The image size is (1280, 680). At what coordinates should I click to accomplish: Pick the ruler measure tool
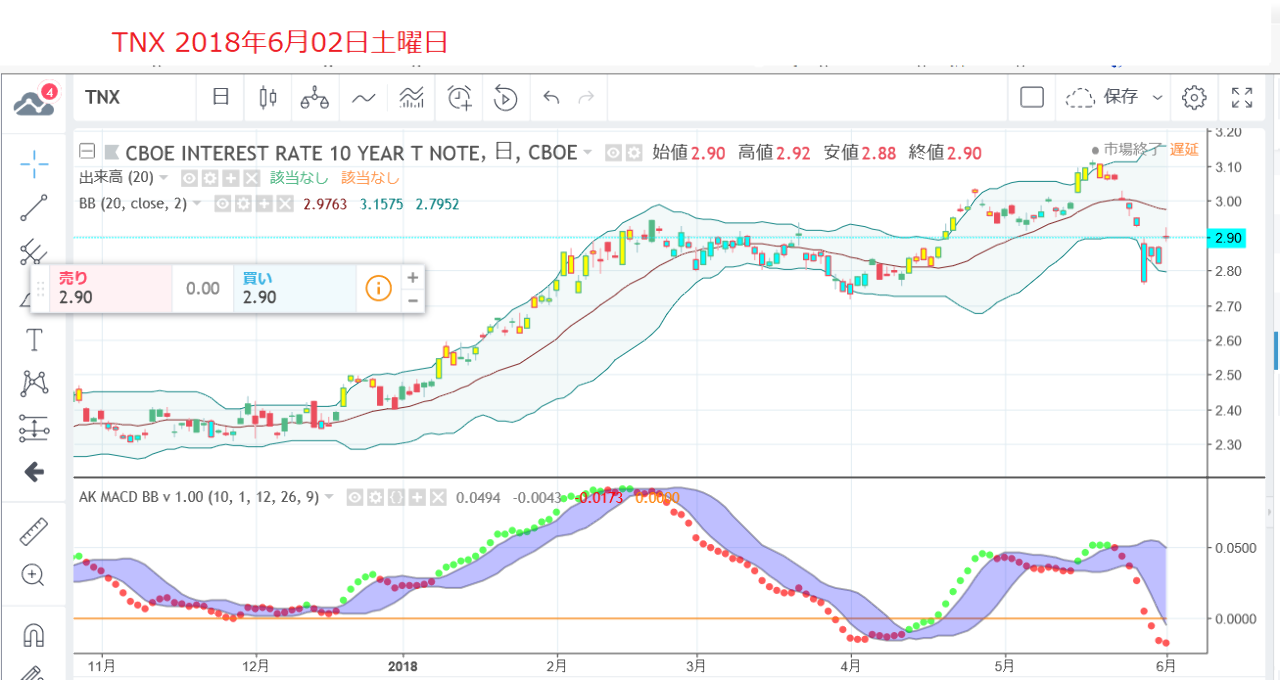coord(34,531)
